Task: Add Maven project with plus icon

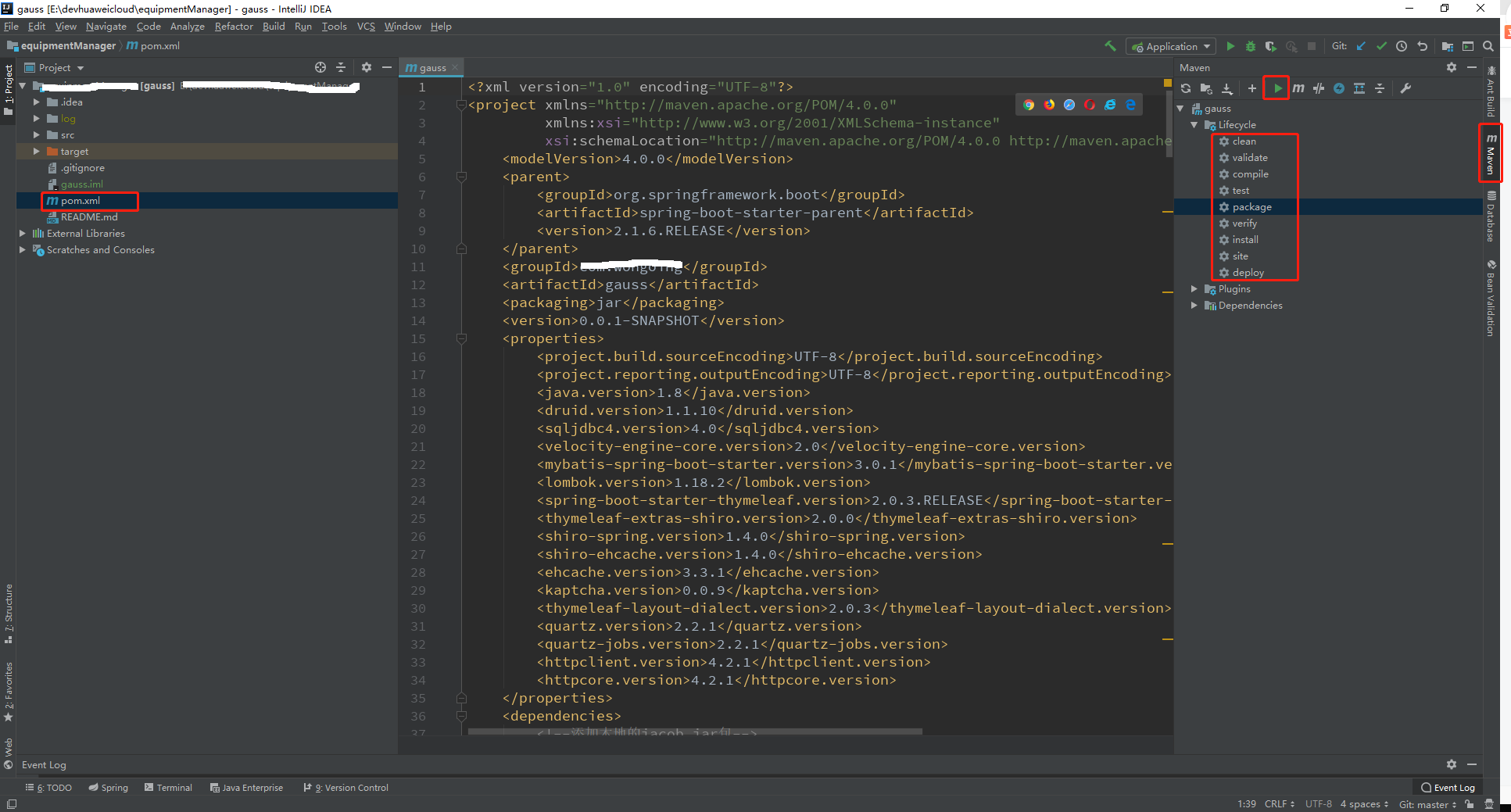Action: [1252, 88]
